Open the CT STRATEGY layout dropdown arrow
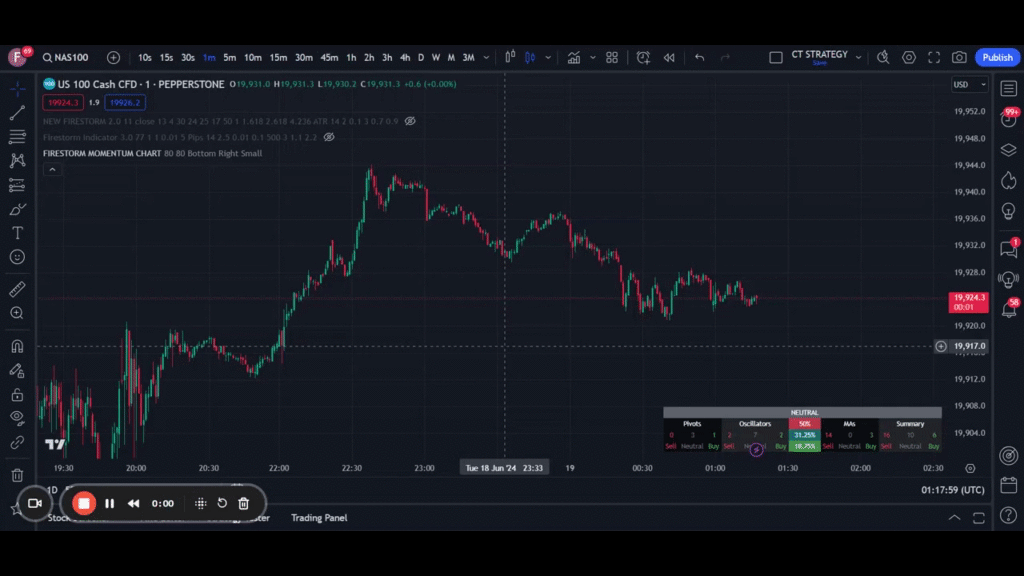 click(858, 57)
